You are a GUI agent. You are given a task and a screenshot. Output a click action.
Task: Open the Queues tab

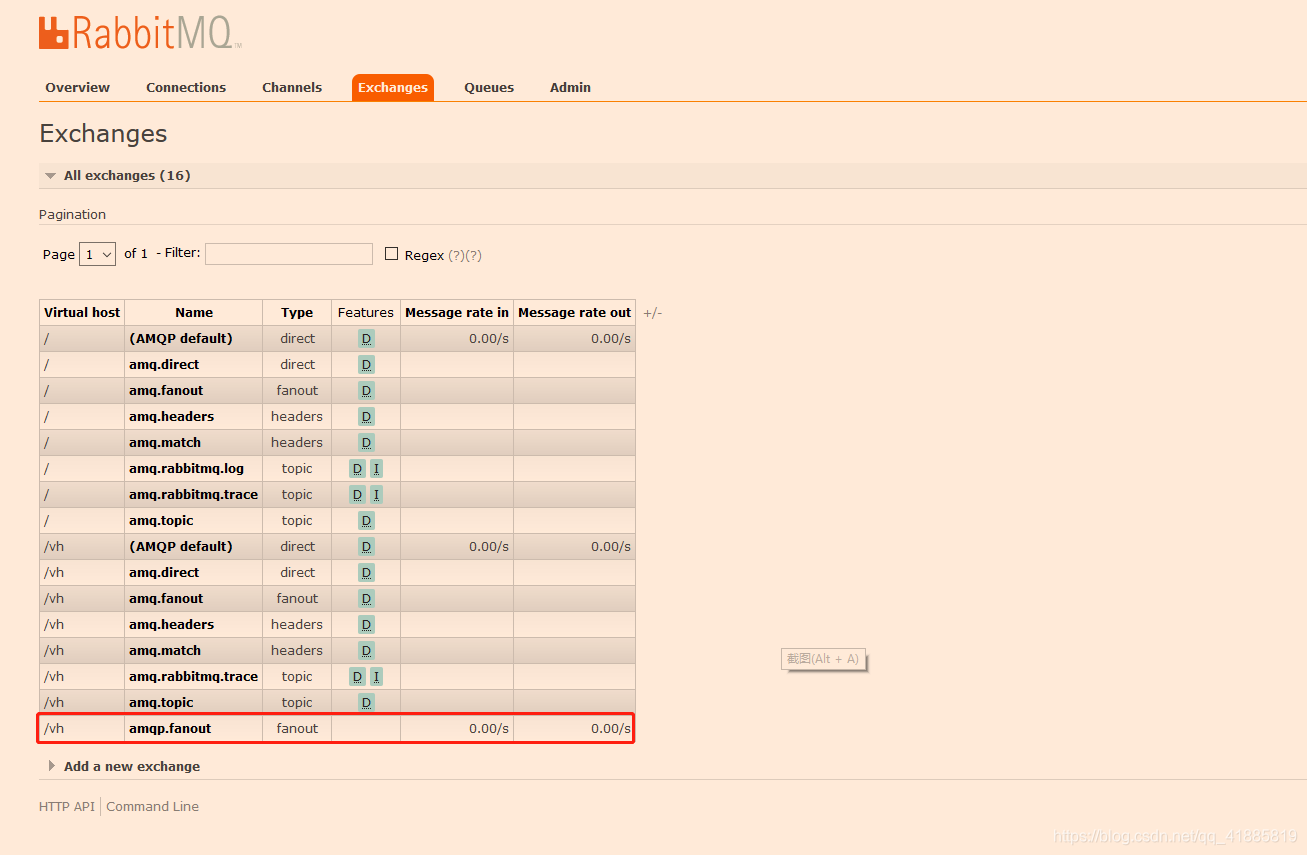tap(489, 88)
